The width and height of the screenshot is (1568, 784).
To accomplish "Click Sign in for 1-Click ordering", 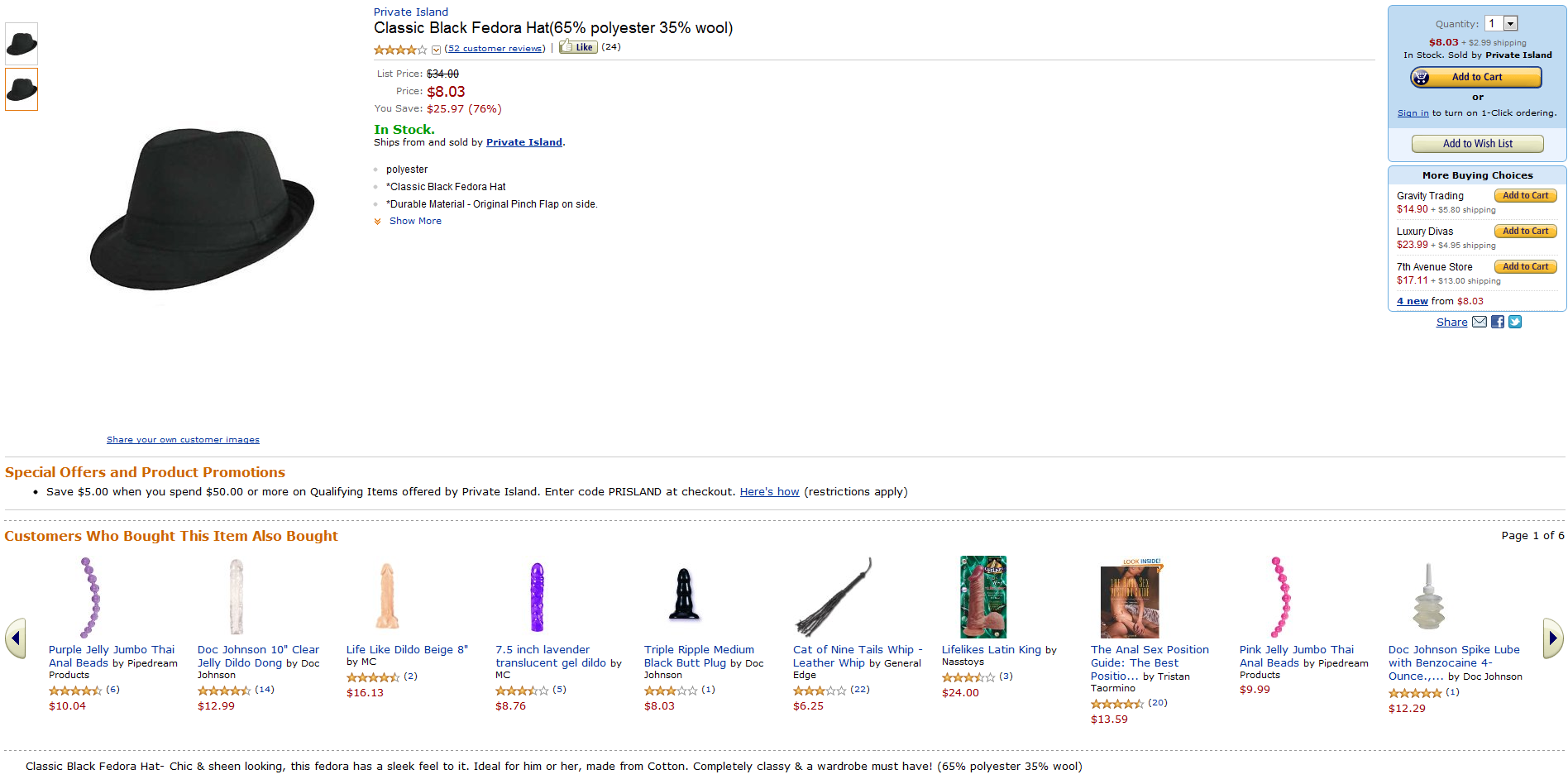I will pyautogui.click(x=1413, y=113).
